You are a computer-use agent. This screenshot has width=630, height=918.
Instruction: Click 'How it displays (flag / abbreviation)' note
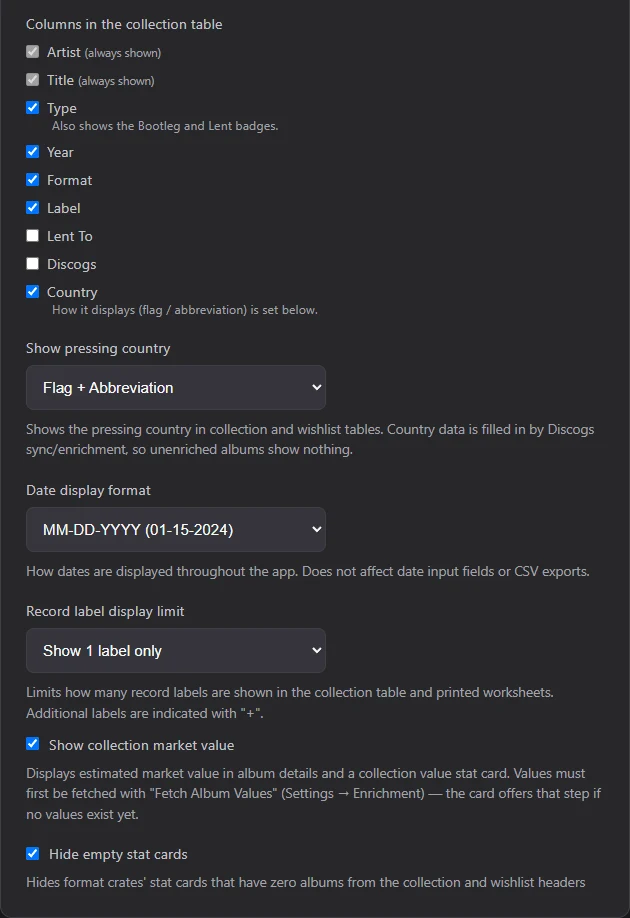coord(184,310)
